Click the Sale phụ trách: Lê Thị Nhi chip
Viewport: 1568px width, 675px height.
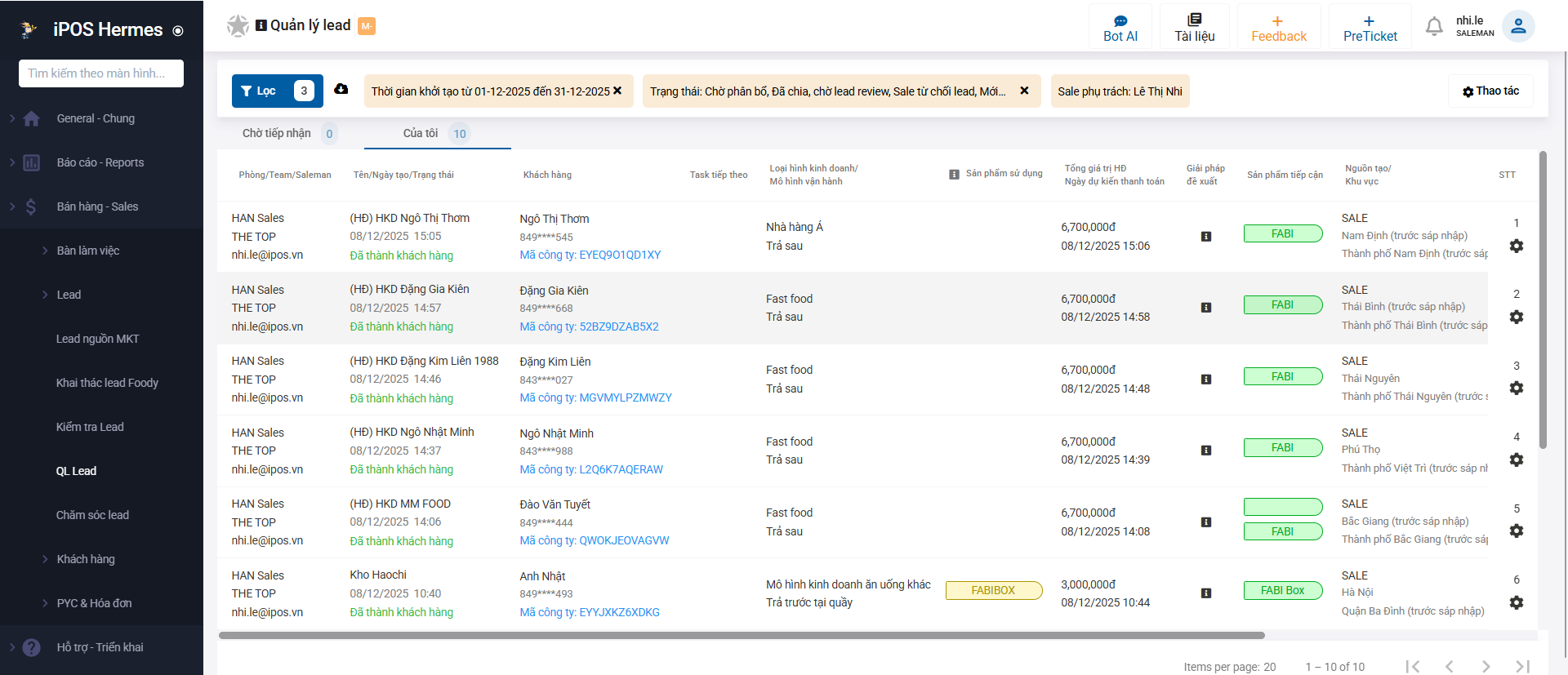point(1120,91)
